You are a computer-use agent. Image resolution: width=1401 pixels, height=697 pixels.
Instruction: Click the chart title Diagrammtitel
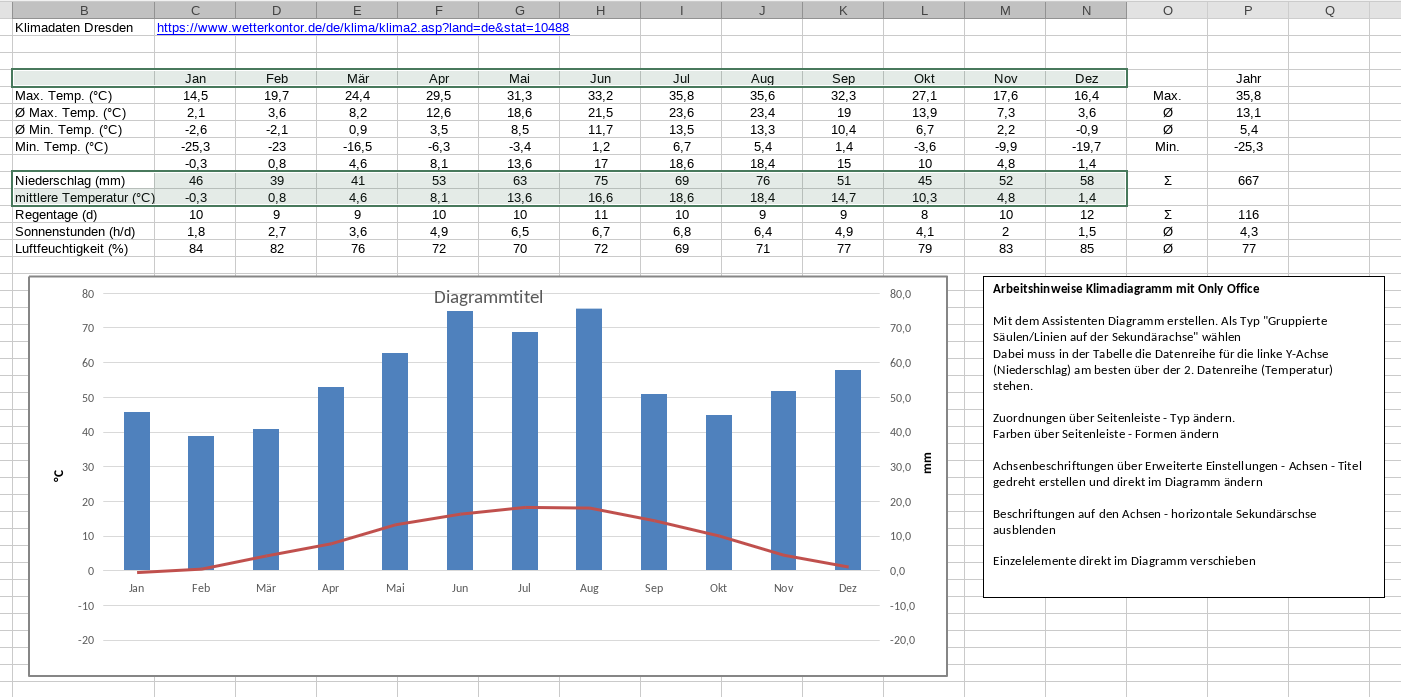pyautogui.click(x=488, y=297)
